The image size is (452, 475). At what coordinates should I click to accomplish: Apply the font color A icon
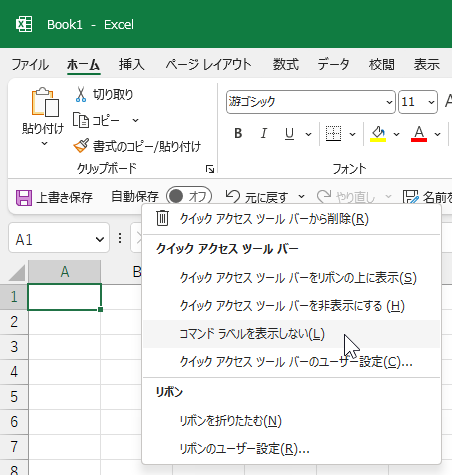[419, 133]
